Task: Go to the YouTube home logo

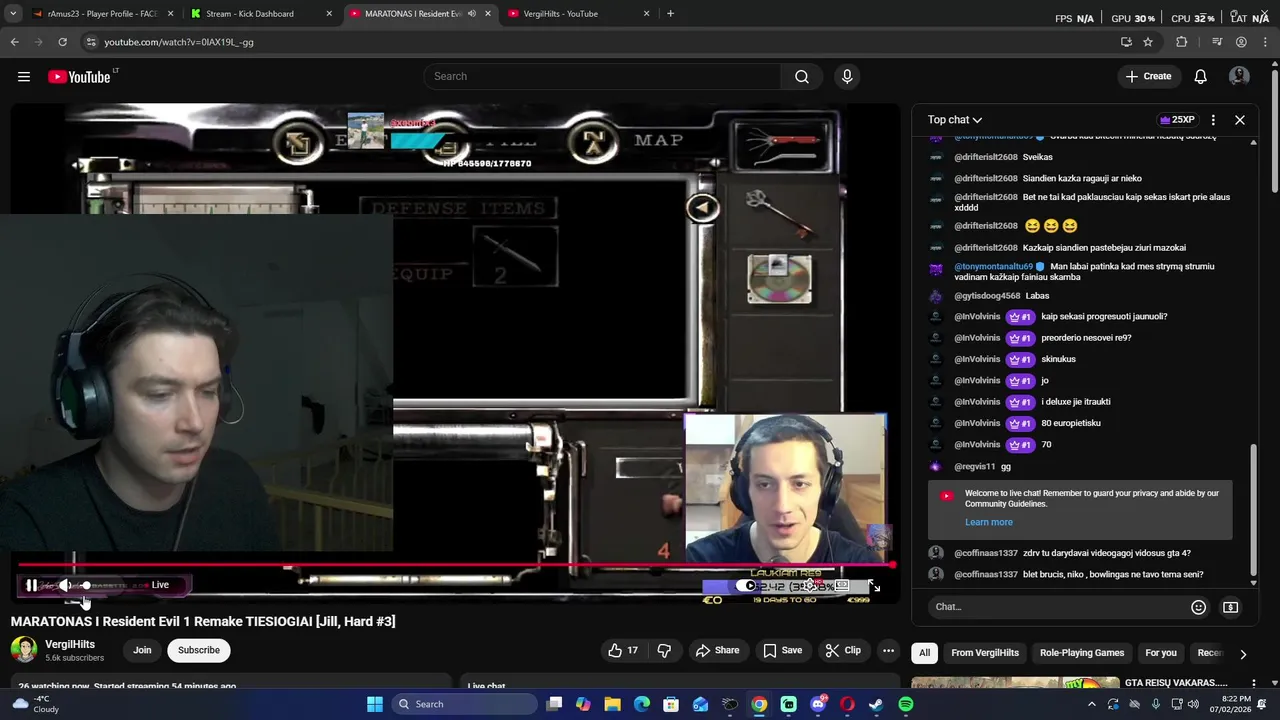Action: click(x=79, y=77)
